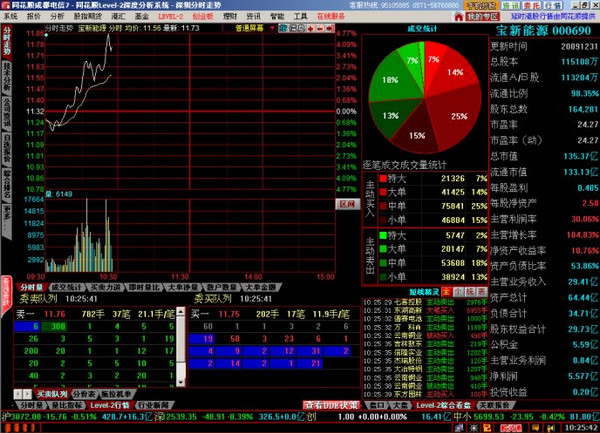Click the green 特大 sell legend swatch
600x434 pixels.
point(382,233)
